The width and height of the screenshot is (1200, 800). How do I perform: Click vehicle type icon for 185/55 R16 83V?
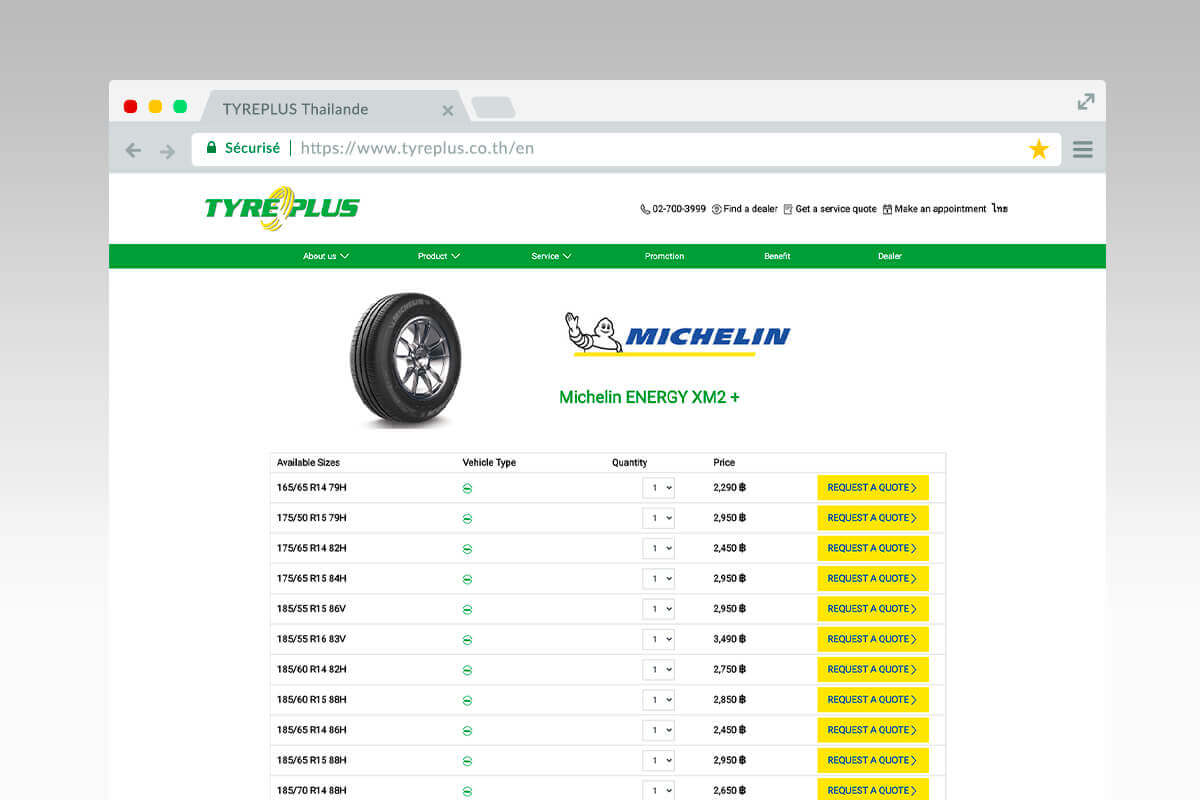click(x=467, y=640)
